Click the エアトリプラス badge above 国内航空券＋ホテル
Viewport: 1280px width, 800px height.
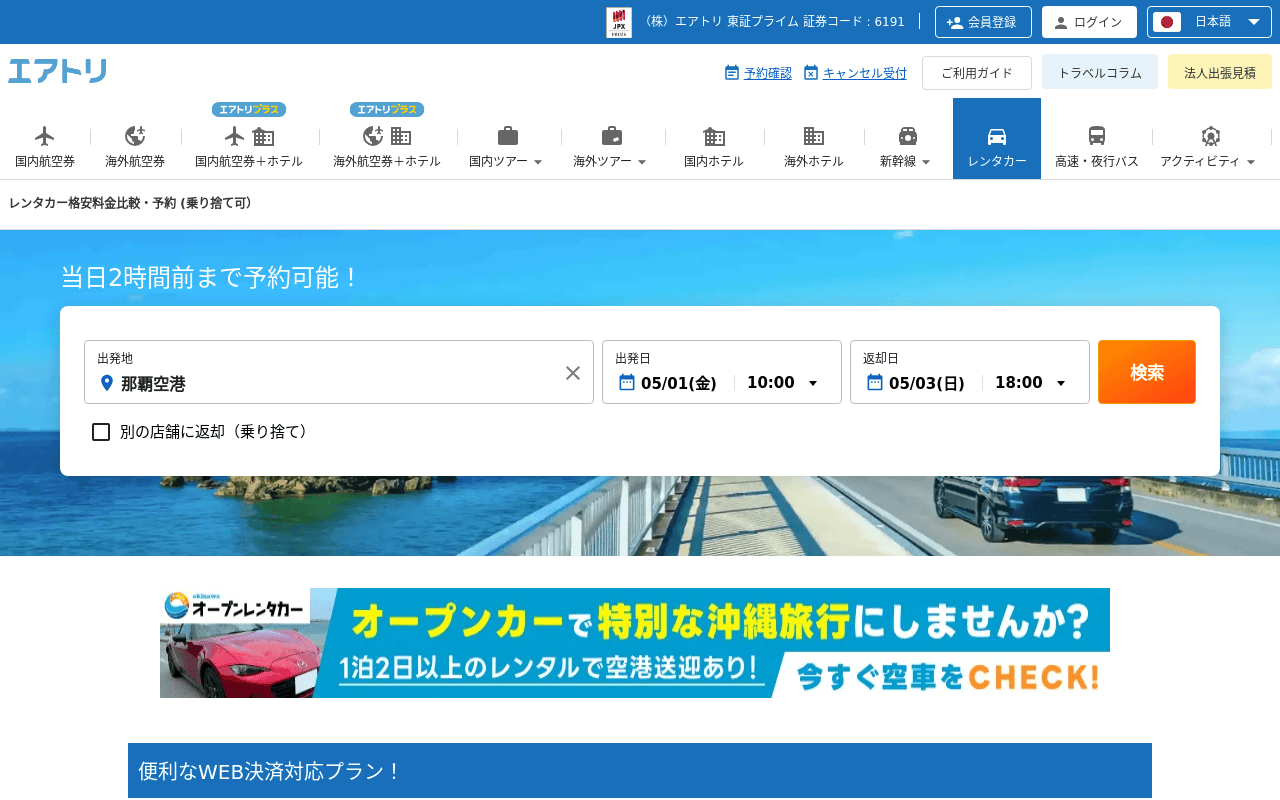point(249,109)
